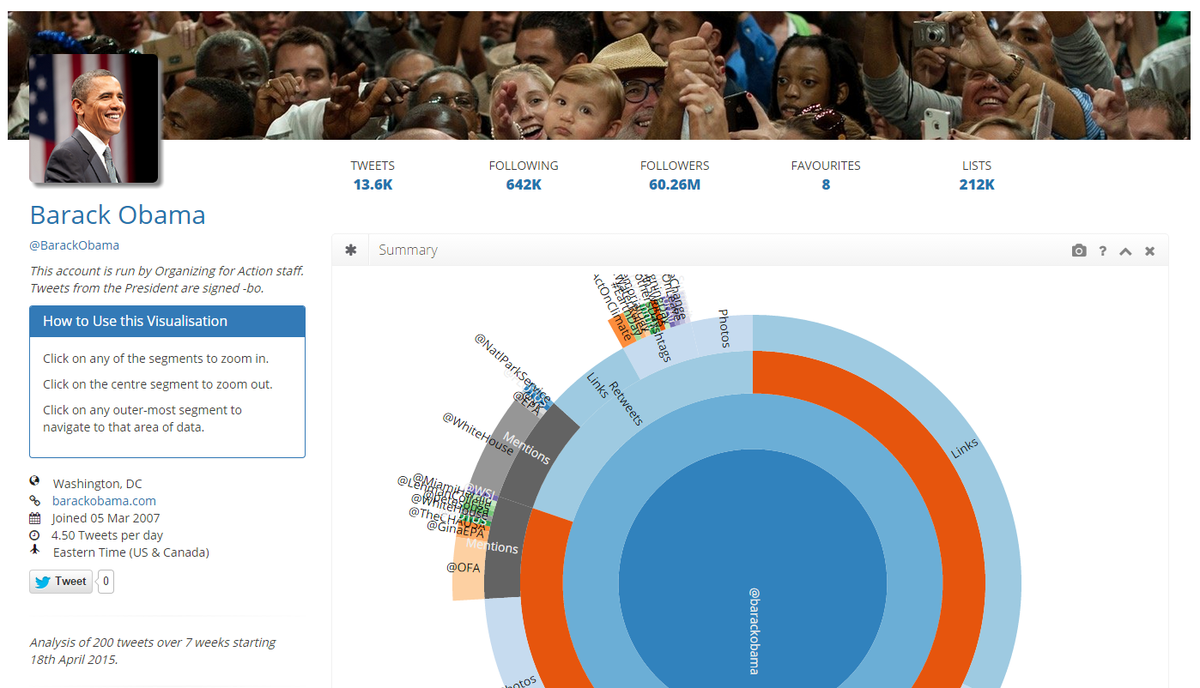Click the Summary panel title
This screenshot has width=1200, height=688.
click(x=408, y=250)
